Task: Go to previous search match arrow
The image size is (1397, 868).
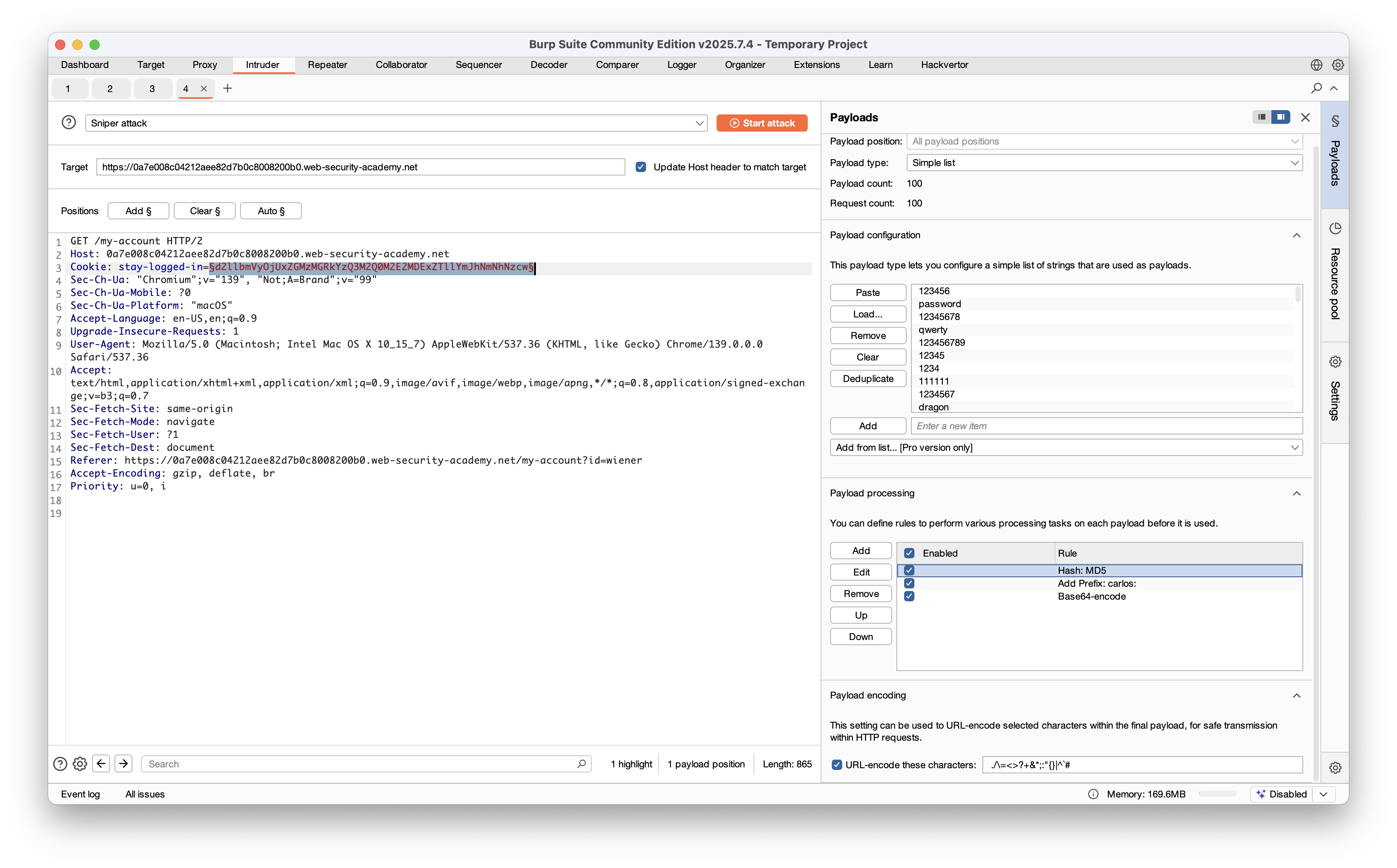Action: 101,763
